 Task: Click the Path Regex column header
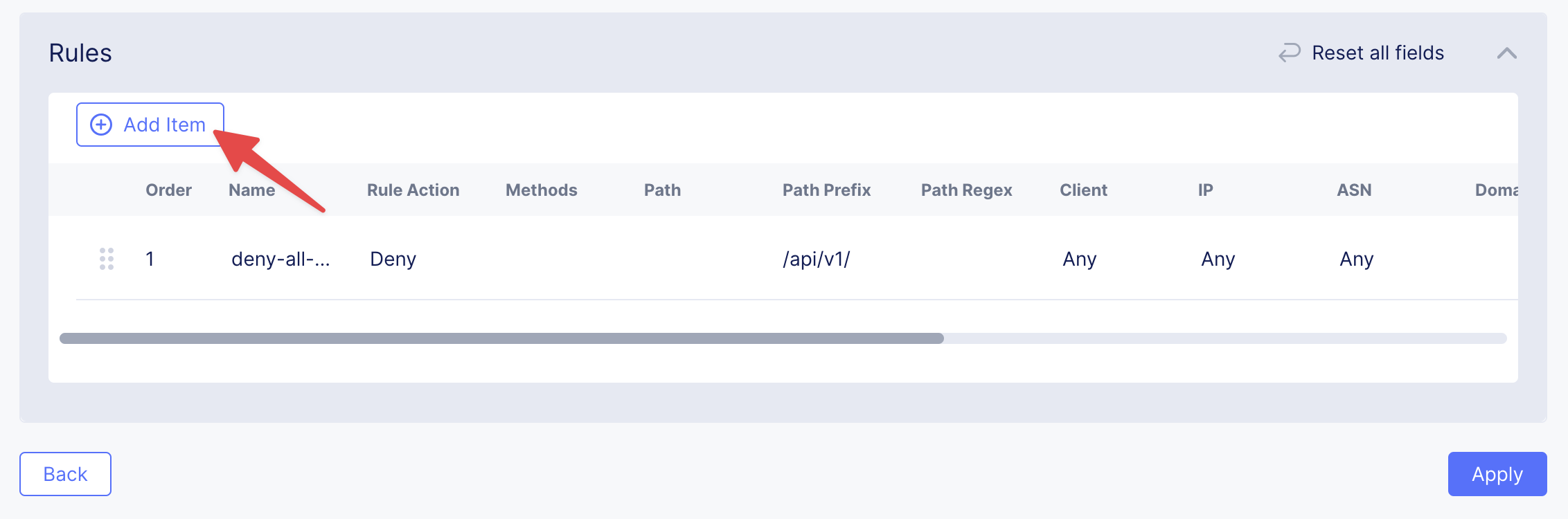966,190
